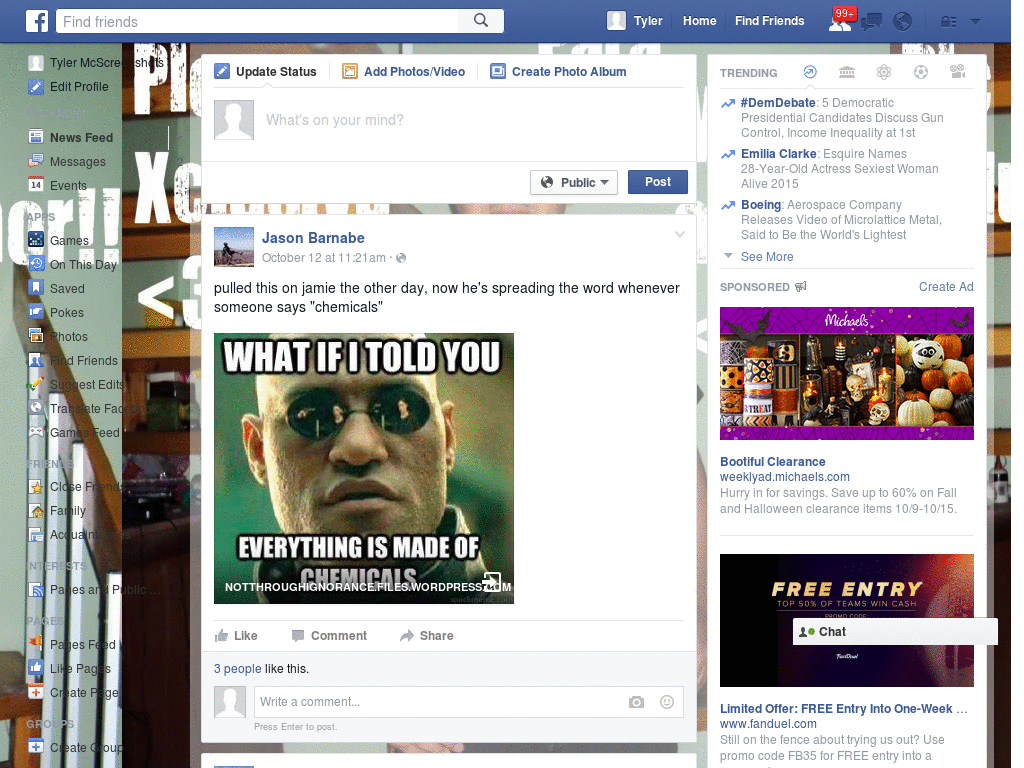Click Find Friends in the top bar
This screenshot has width=1024, height=768.
(769, 21)
